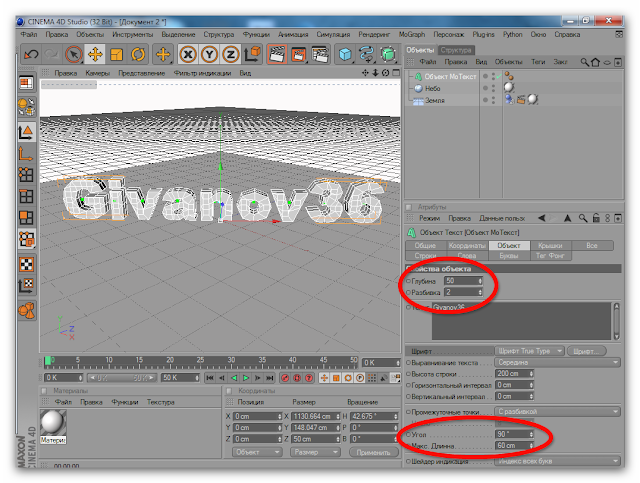This screenshot has width=640, height=483.
Task: Select the Scale tool
Action: (x=117, y=54)
